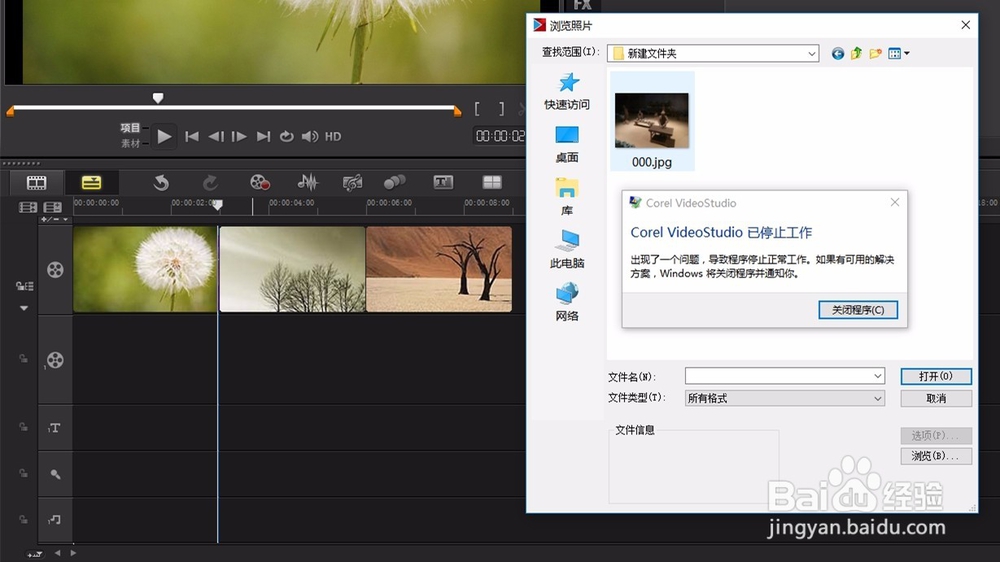
Task: Toggle the title track lock
Action: click(x=23, y=427)
